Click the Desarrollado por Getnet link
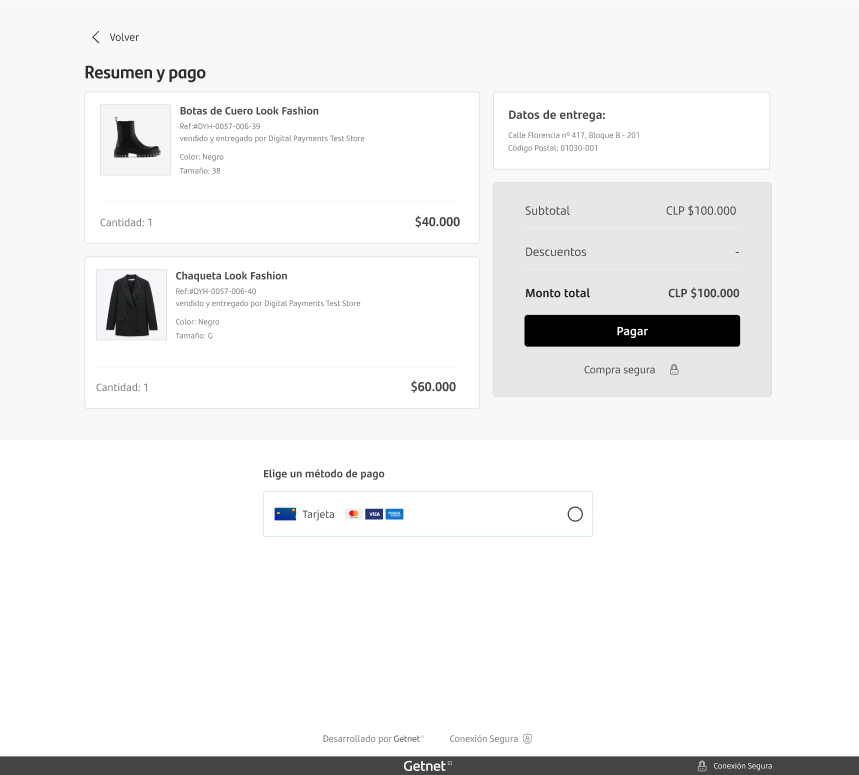Viewport: 859px width, 775px height. 373,739
